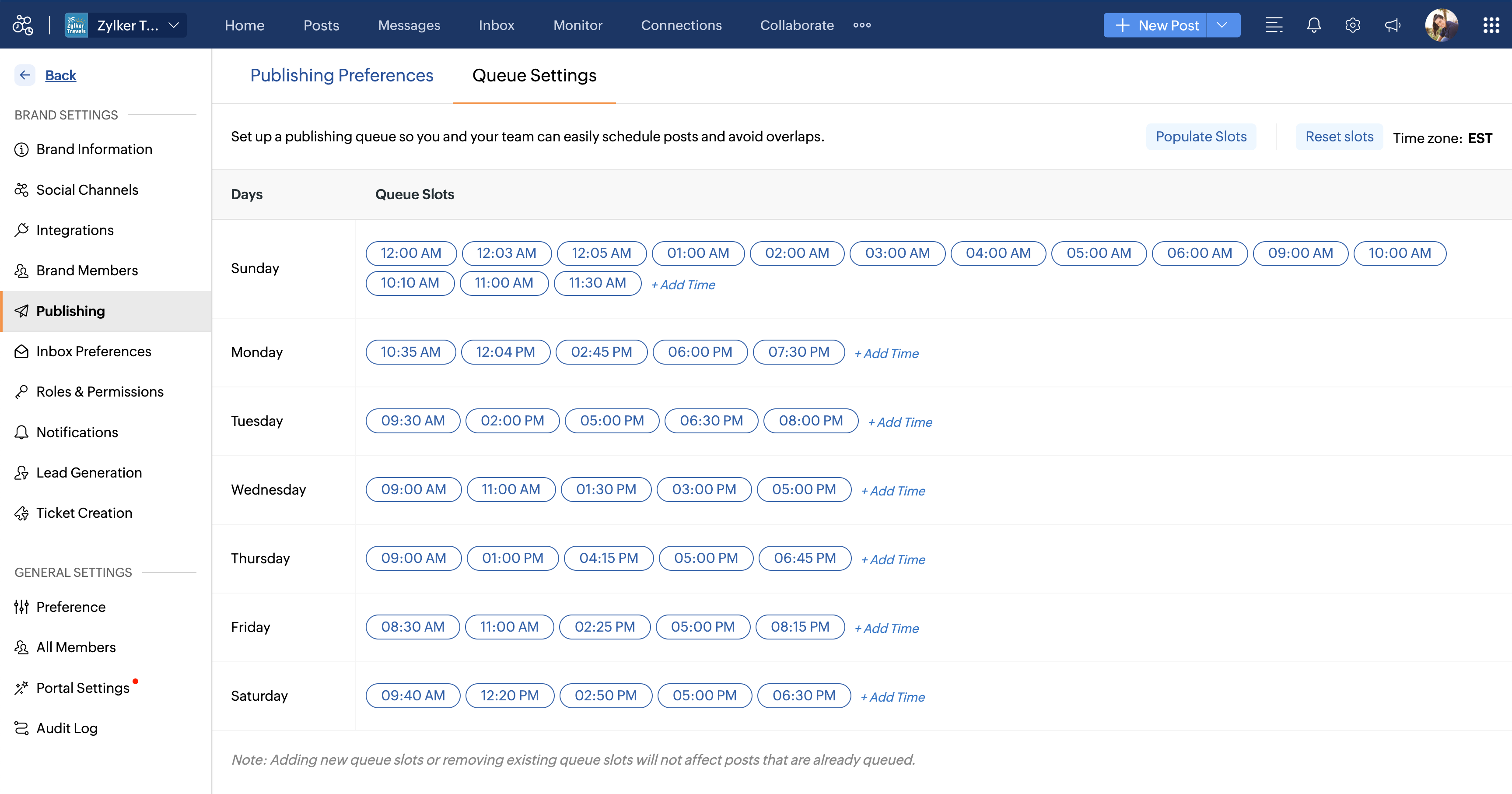Open Integrations in sidebar
This screenshot has width=1512, height=794.
74,230
